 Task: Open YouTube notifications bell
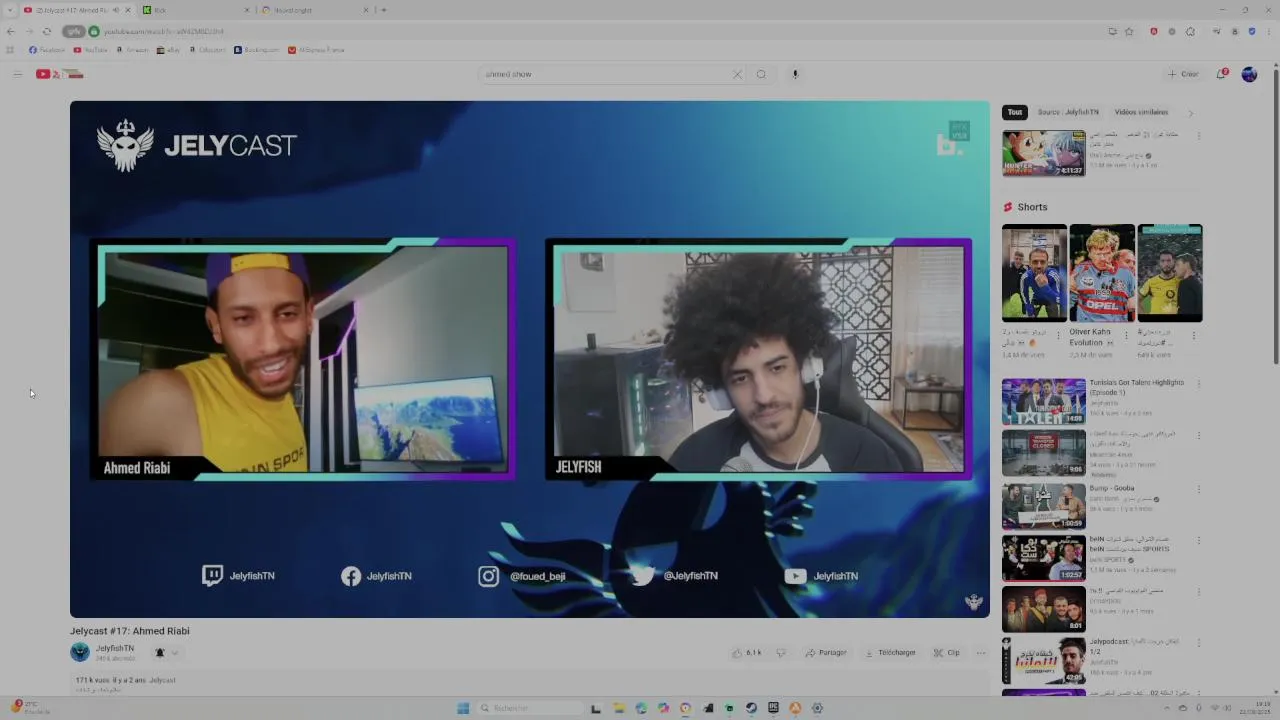coord(1222,74)
